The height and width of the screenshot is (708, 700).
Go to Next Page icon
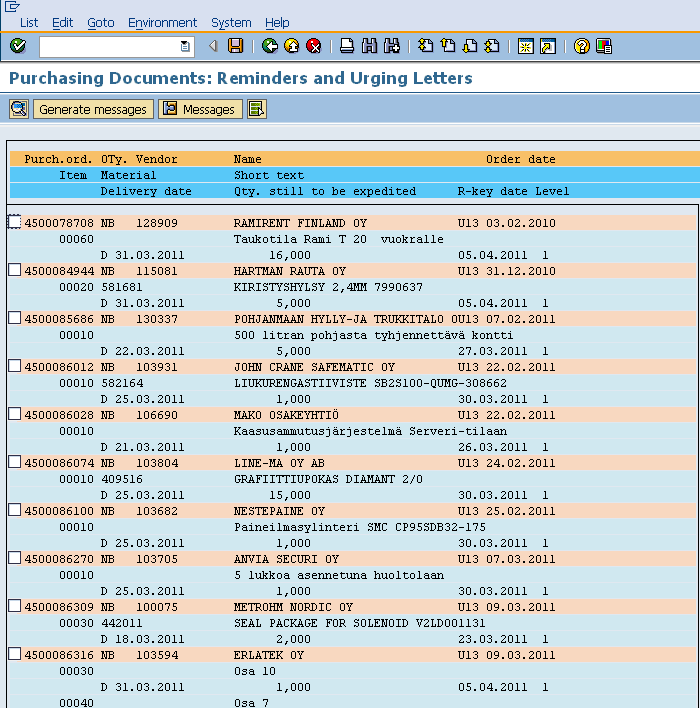[470, 46]
